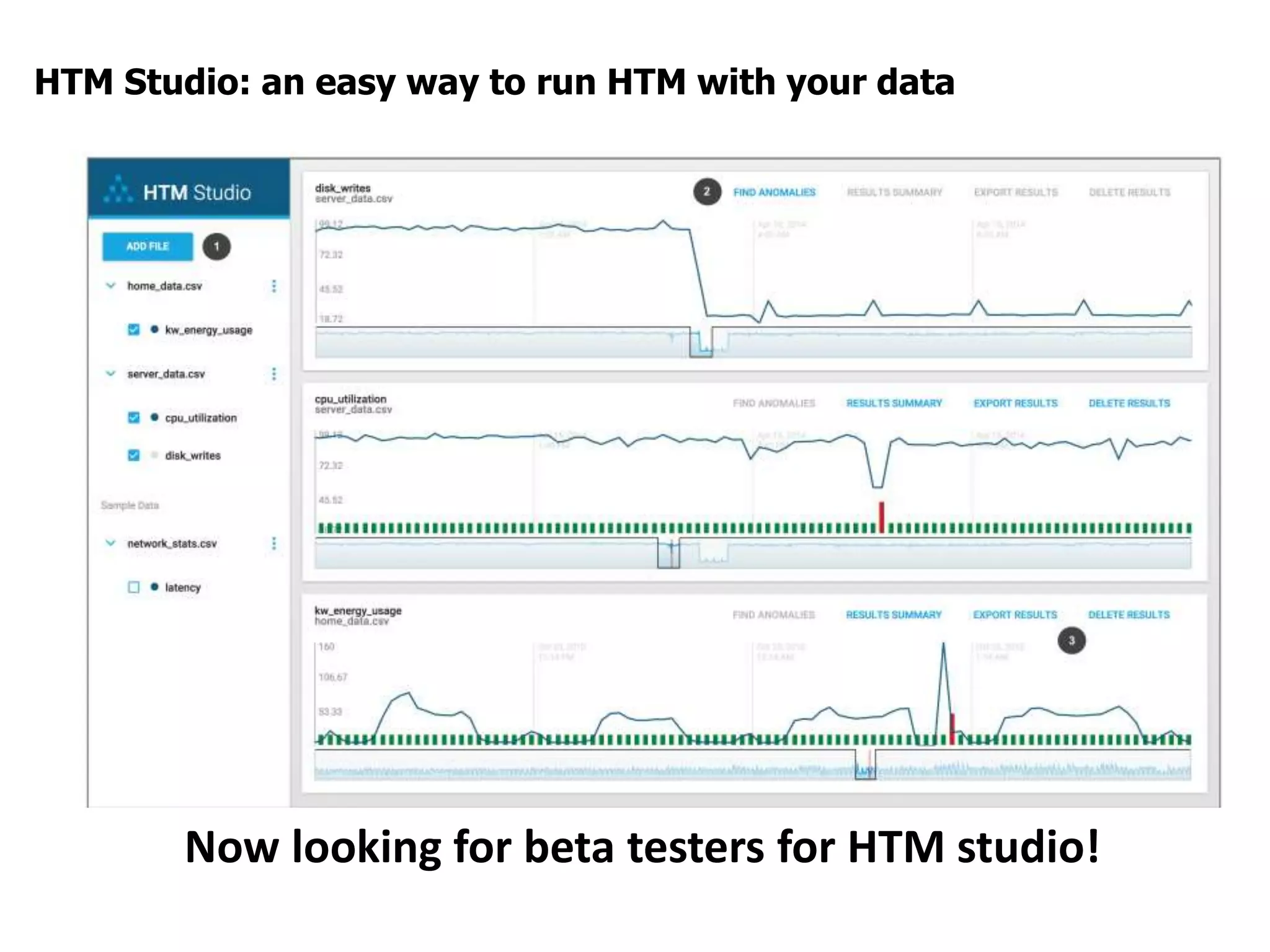The image size is (1270, 952).
Task: Collapse the home_data.csv file tree
Action: tap(111, 286)
